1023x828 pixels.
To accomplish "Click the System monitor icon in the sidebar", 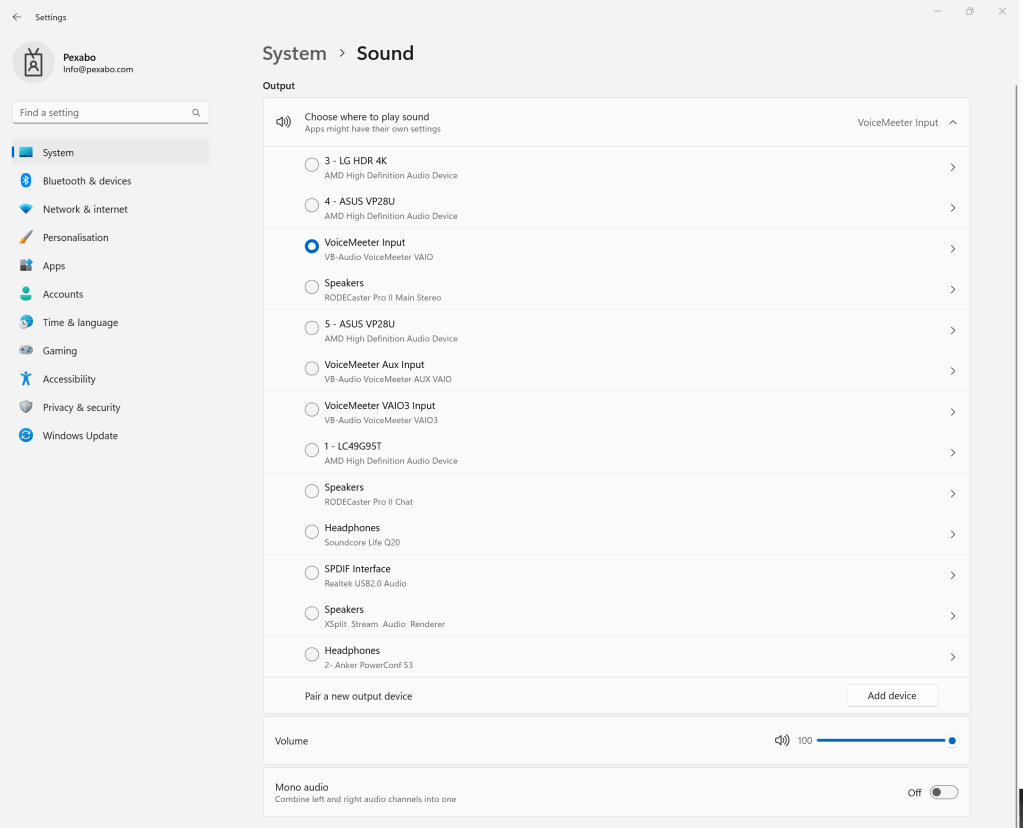I will 26,152.
